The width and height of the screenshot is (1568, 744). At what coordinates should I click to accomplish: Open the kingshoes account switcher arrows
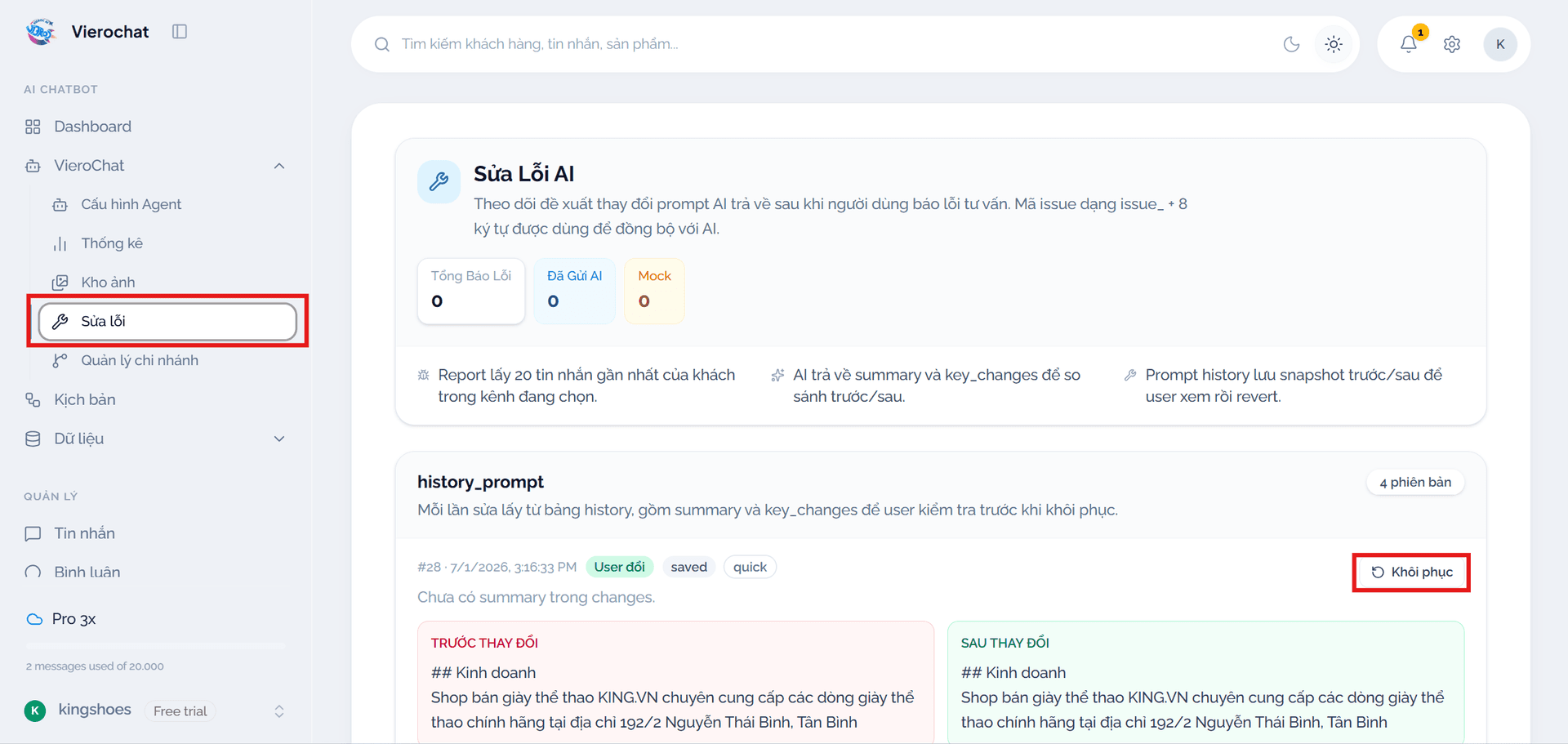(x=279, y=711)
